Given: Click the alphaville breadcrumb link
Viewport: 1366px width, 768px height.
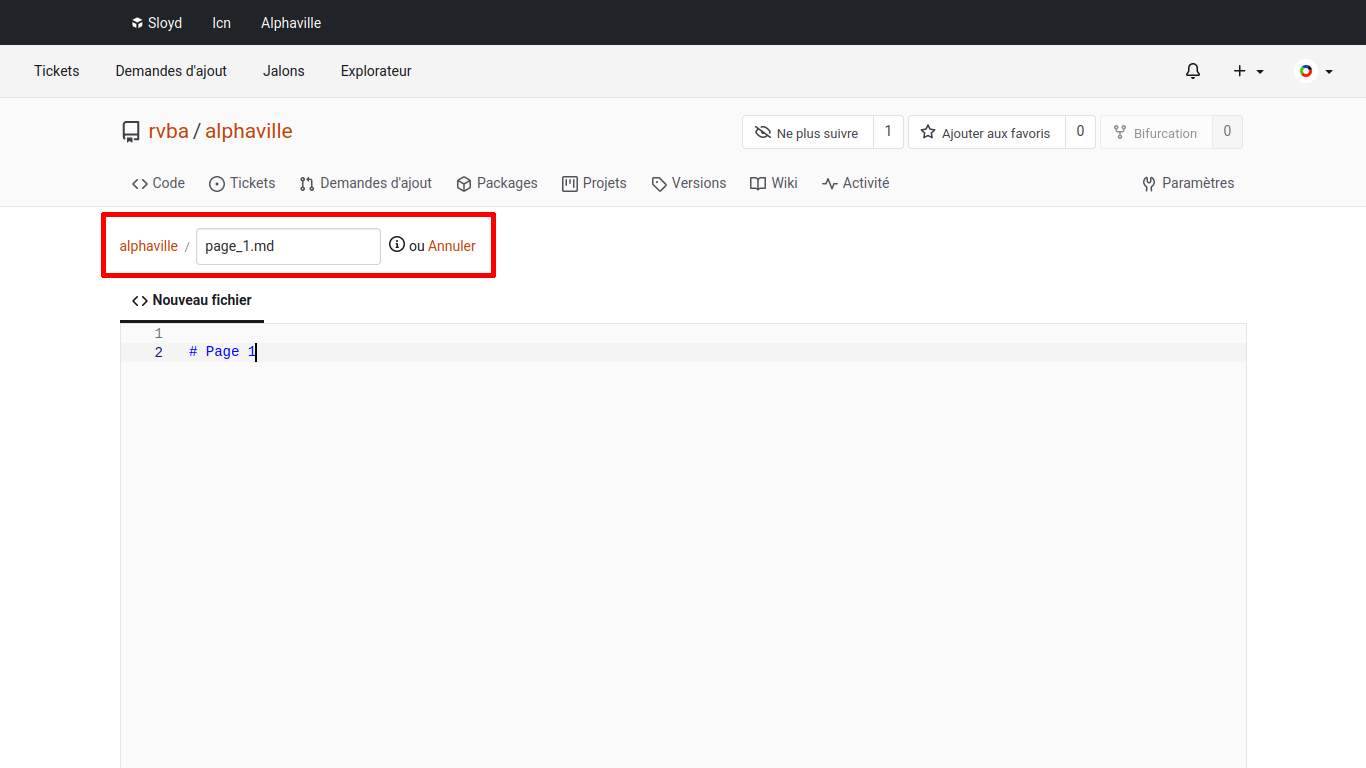Looking at the screenshot, I should tap(148, 246).
